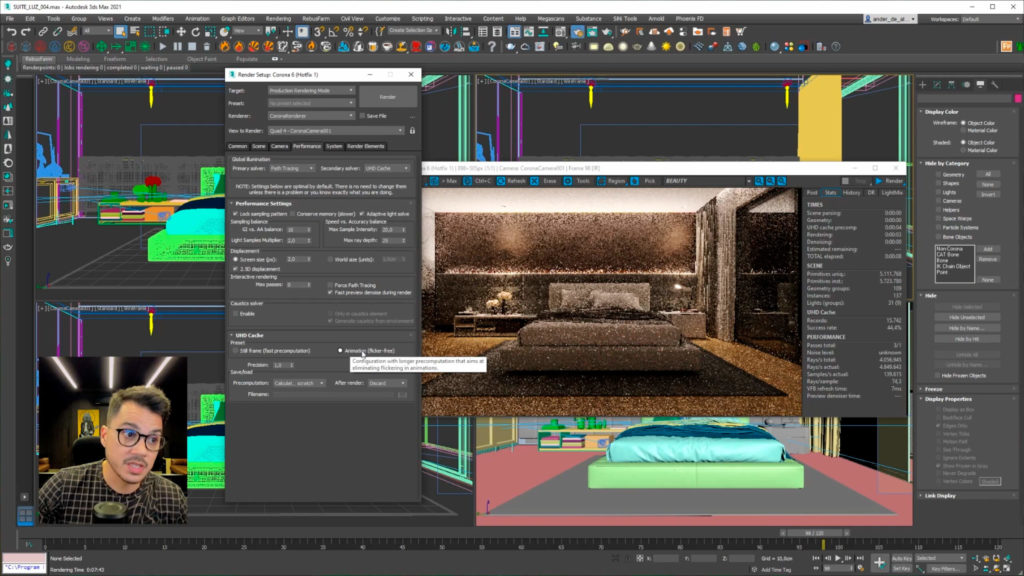Open the Rendering menu
The height and width of the screenshot is (576, 1024).
tap(278, 18)
